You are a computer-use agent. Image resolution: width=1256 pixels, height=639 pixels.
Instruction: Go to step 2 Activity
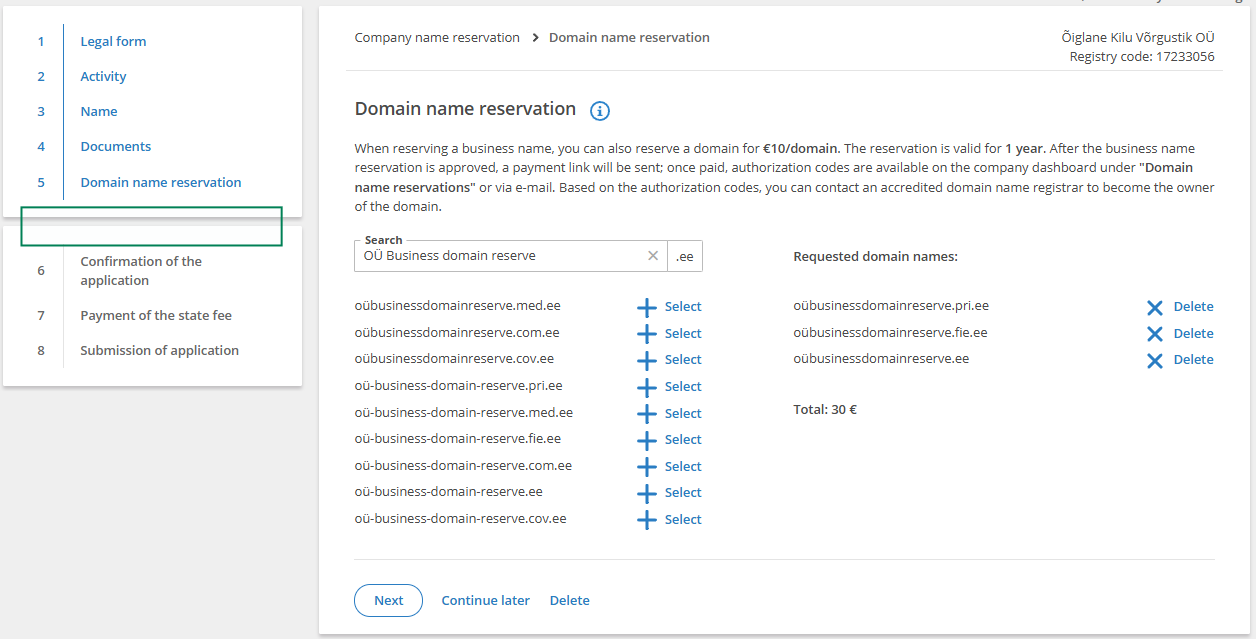point(103,77)
